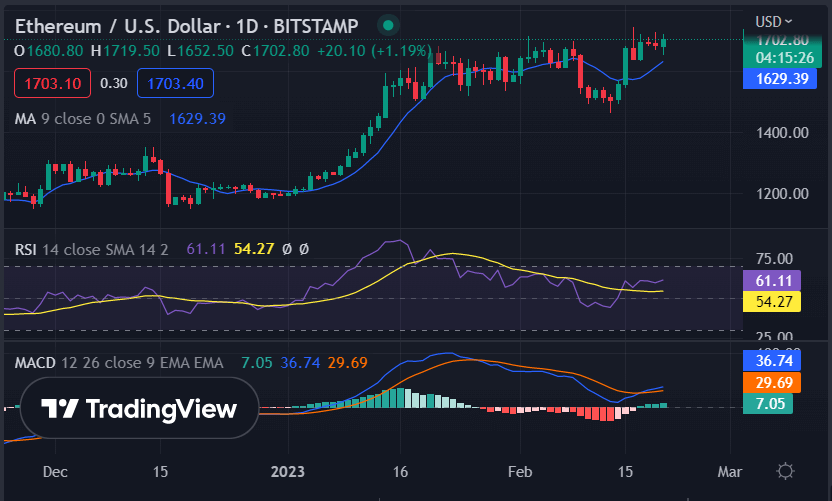Open the USD currency dropdown
The height and width of the screenshot is (501, 832).
pyautogui.click(x=773, y=20)
